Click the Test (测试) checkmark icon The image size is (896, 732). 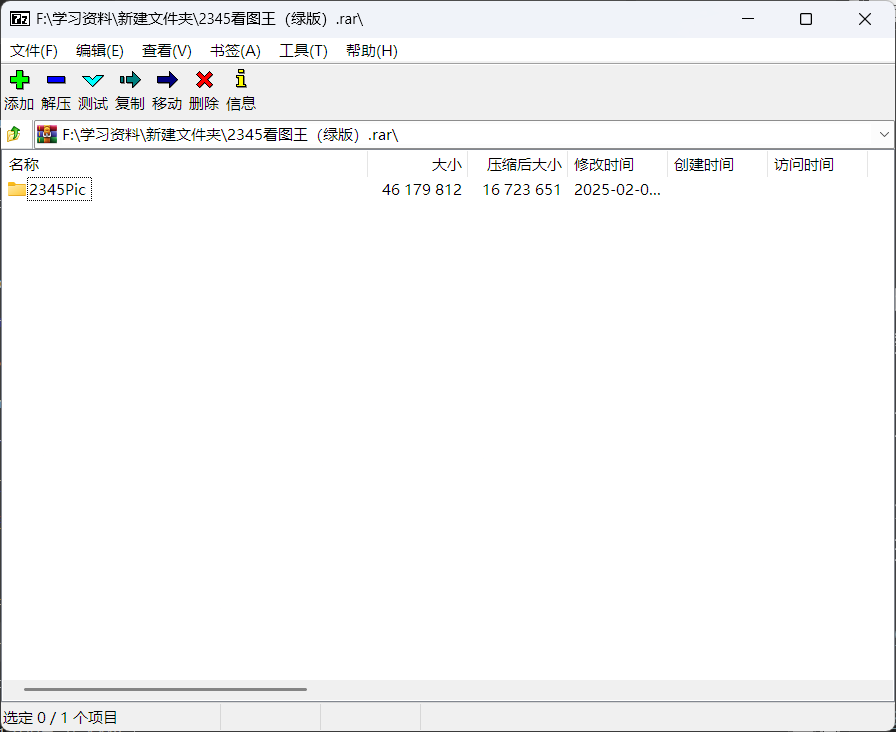[93, 80]
